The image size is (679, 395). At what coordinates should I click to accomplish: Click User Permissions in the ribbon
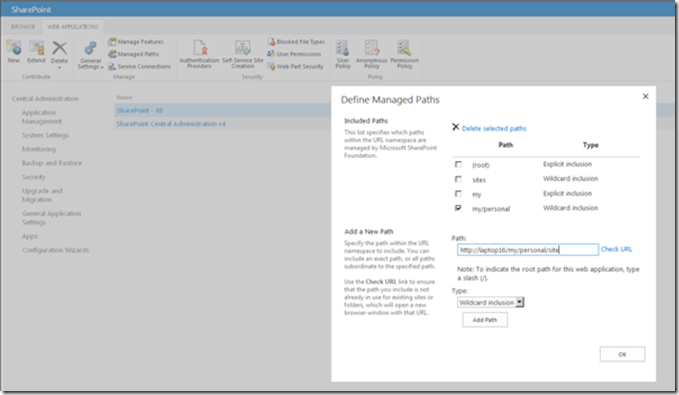(294, 54)
